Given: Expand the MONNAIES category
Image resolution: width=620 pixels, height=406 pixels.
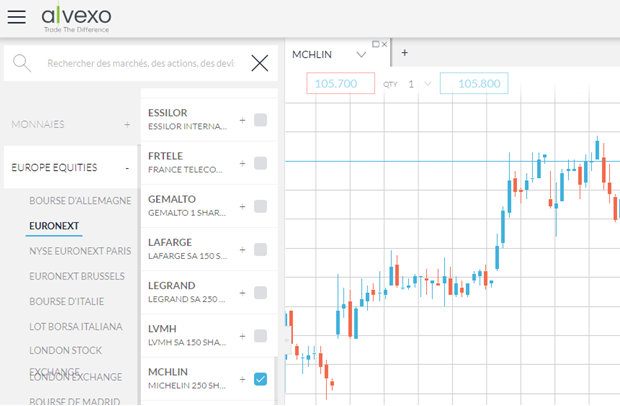Looking at the screenshot, I should click(x=127, y=125).
